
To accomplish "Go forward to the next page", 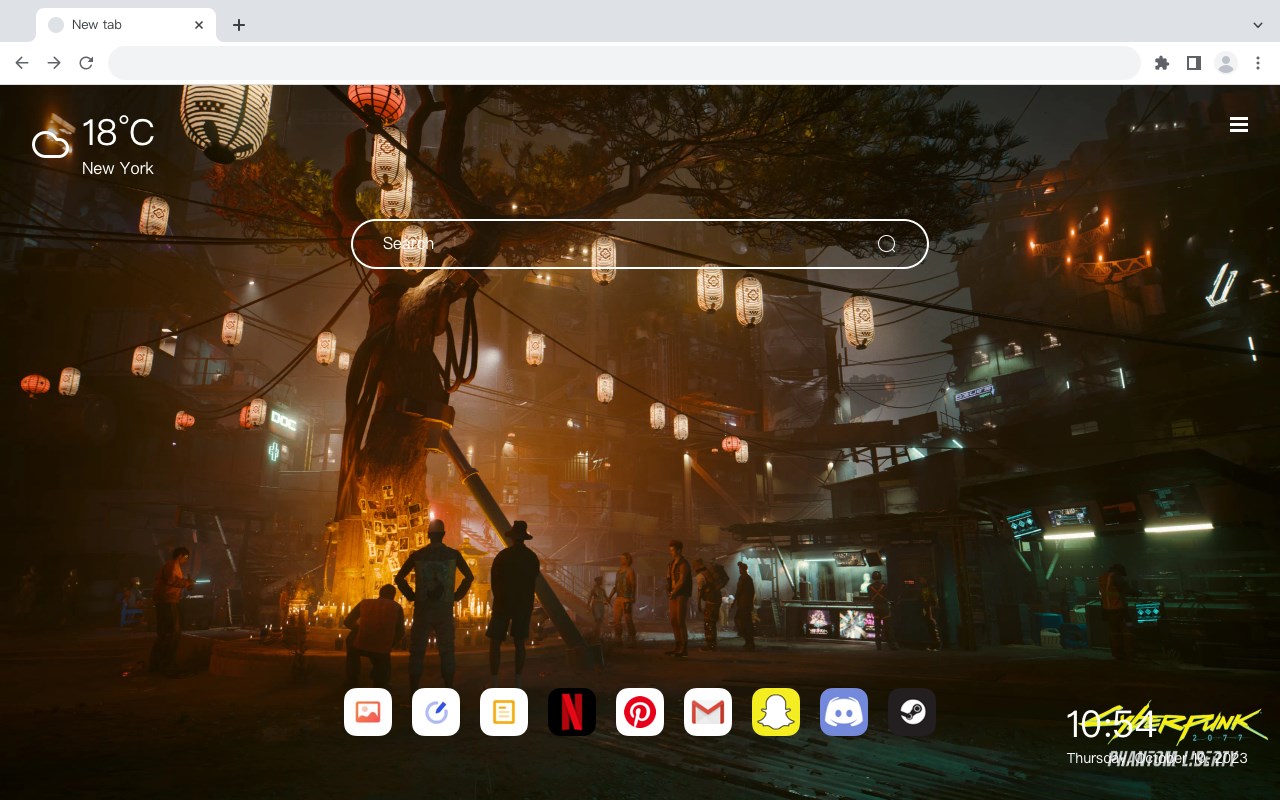I will [x=54, y=63].
